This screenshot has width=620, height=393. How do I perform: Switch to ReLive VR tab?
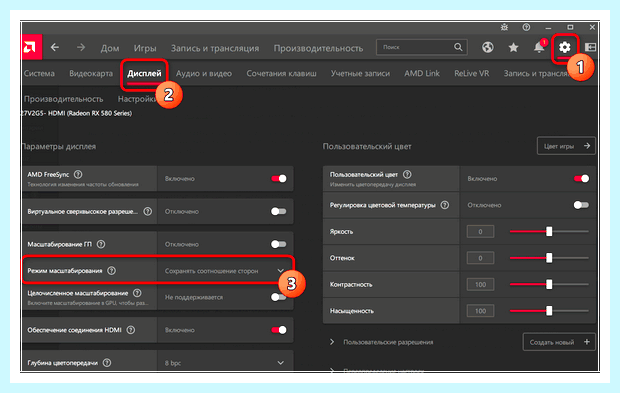click(471, 73)
